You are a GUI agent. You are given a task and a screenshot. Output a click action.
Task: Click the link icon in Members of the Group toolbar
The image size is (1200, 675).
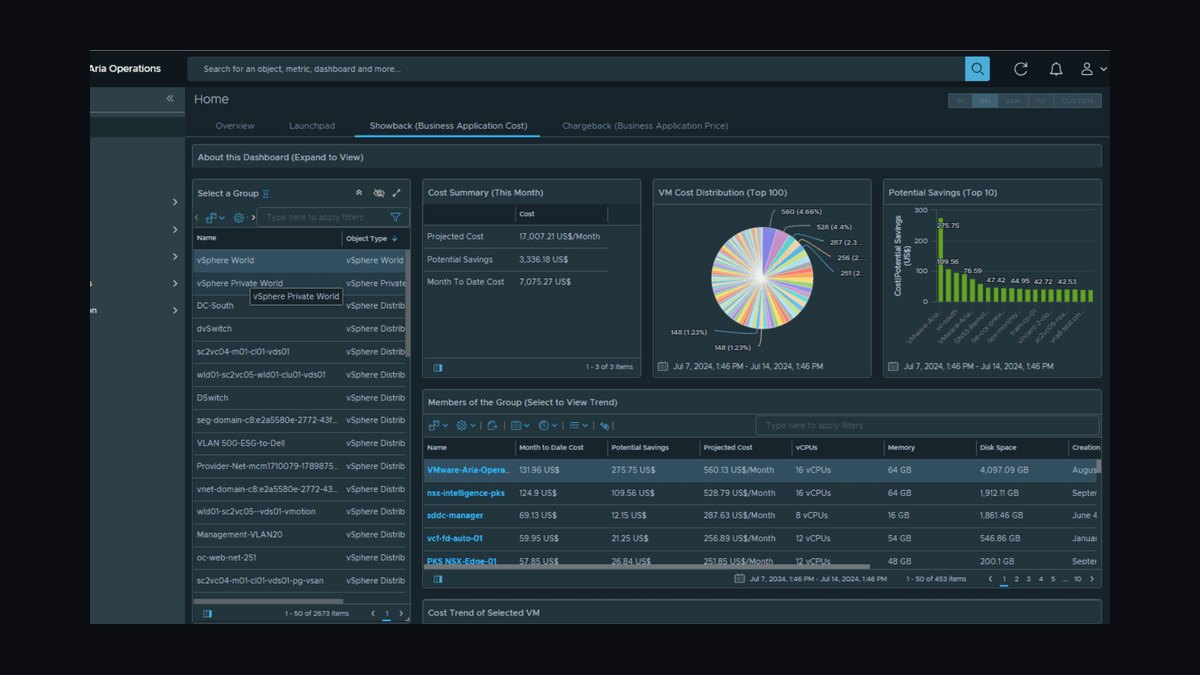tap(604, 425)
